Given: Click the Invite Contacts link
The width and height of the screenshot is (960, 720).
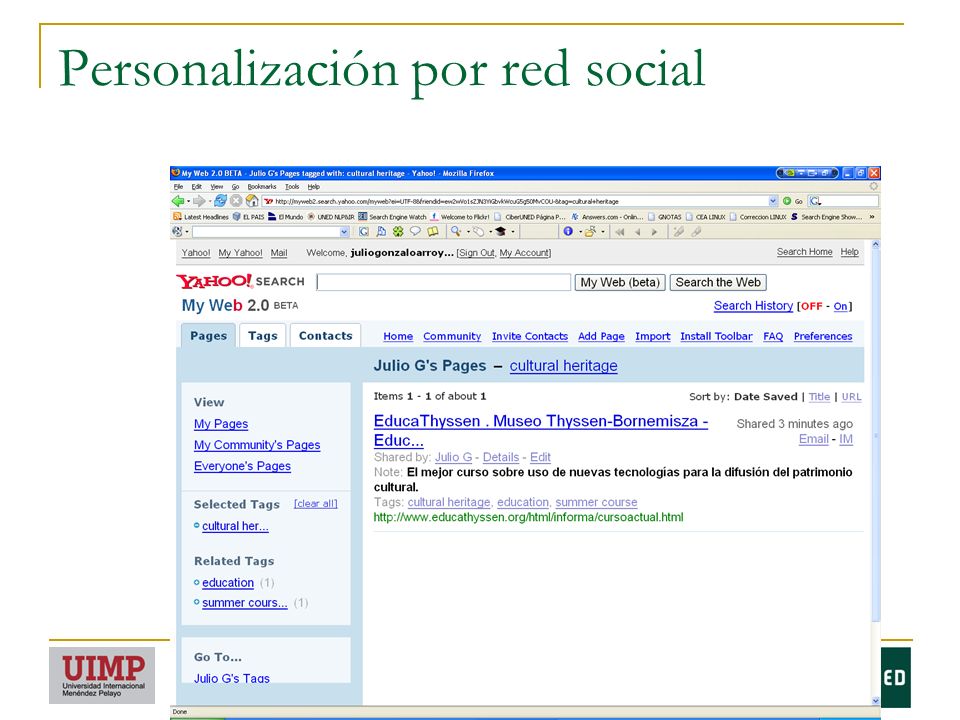Looking at the screenshot, I should (530, 336).
